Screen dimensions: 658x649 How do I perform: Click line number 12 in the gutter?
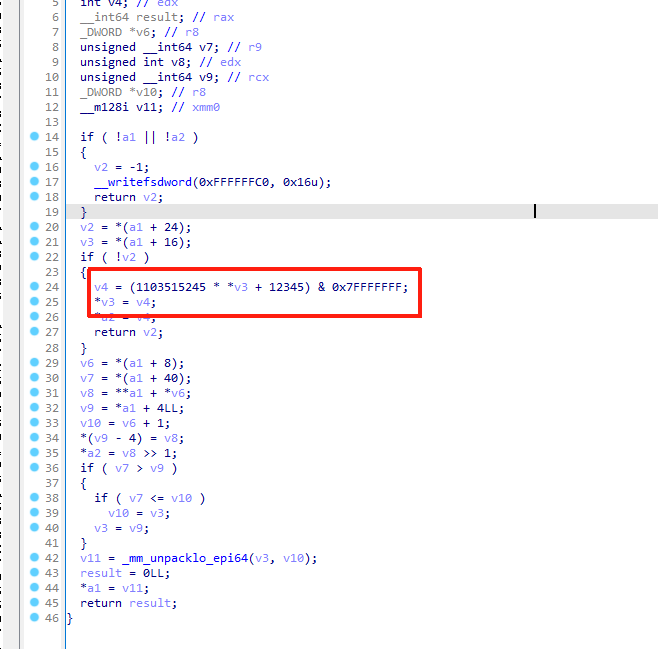click(52, 107)
